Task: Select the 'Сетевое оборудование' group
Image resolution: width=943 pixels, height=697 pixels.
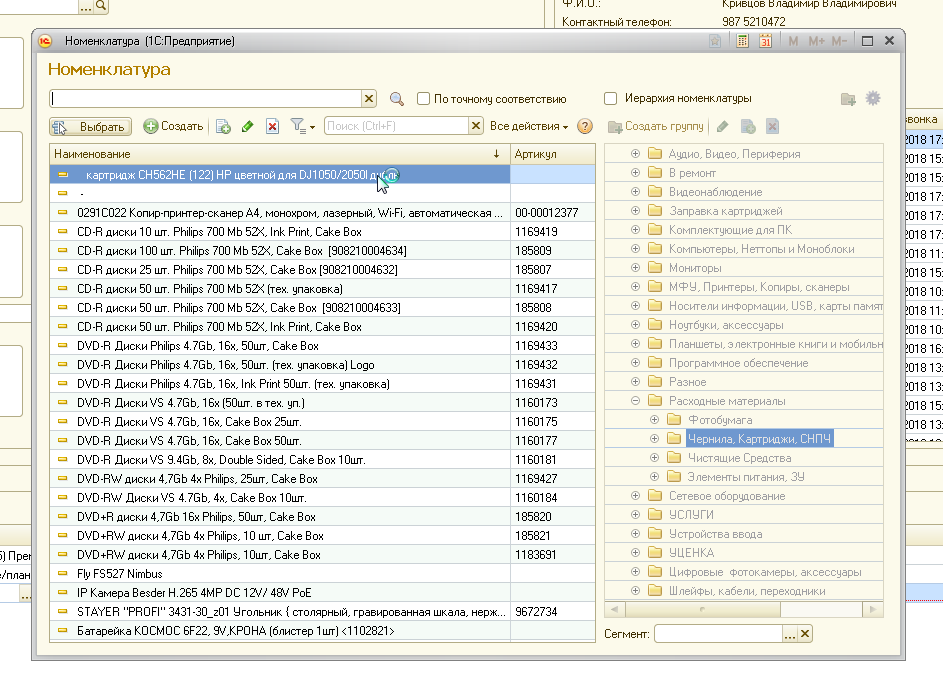Action: click(x=726, y=496)
